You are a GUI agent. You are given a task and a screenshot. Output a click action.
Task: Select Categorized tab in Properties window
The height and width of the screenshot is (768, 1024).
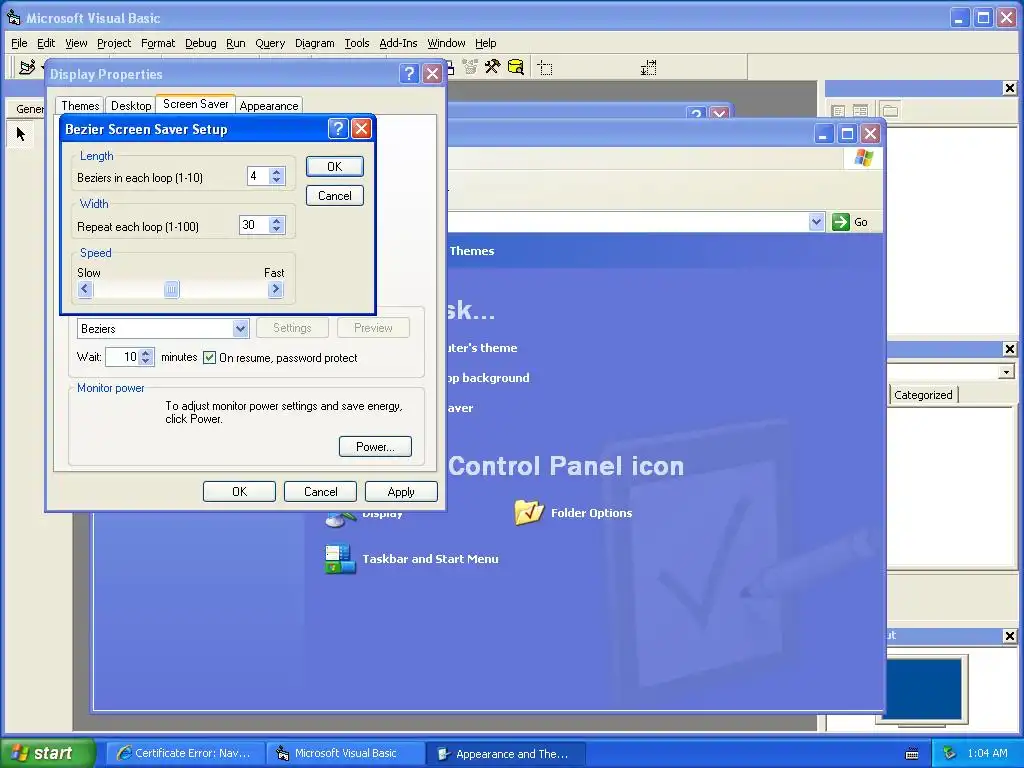[x=923, y=394]
